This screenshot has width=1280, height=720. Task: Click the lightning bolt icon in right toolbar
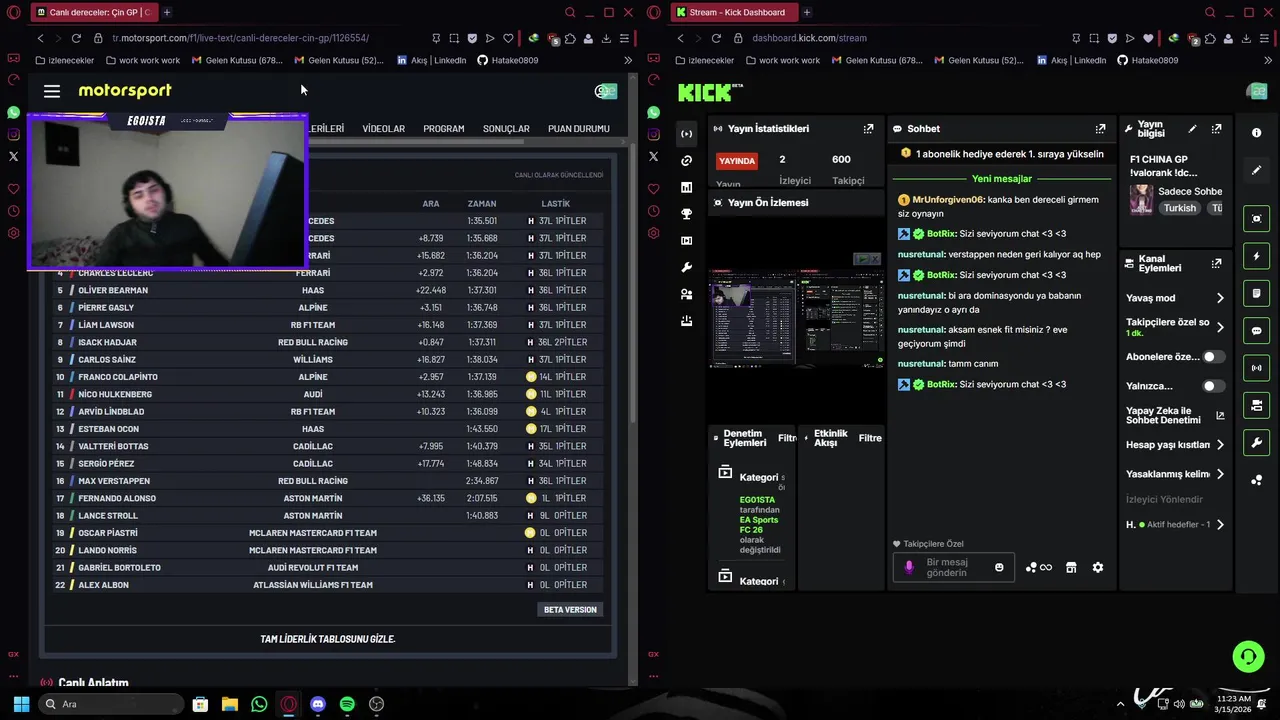tap(1257, 256)
